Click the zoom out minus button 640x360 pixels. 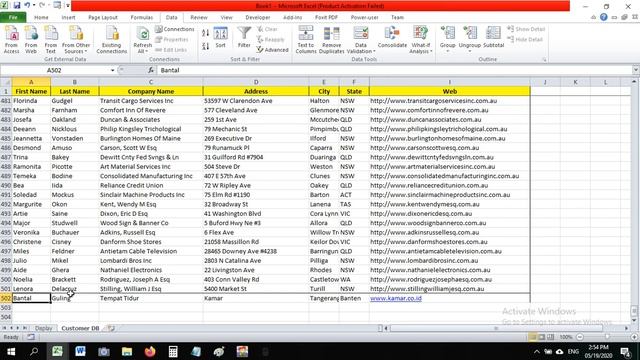[x=580, y=337]
